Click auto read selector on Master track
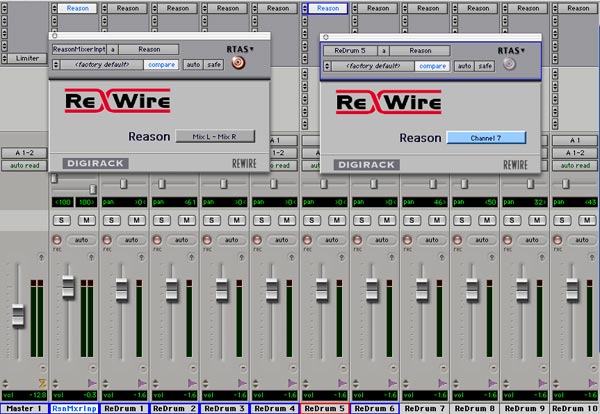 tap(24, 166)
